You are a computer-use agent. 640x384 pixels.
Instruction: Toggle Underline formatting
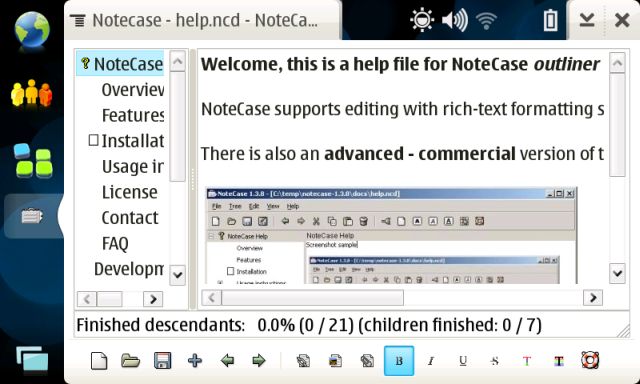click(x=462, y=361)
